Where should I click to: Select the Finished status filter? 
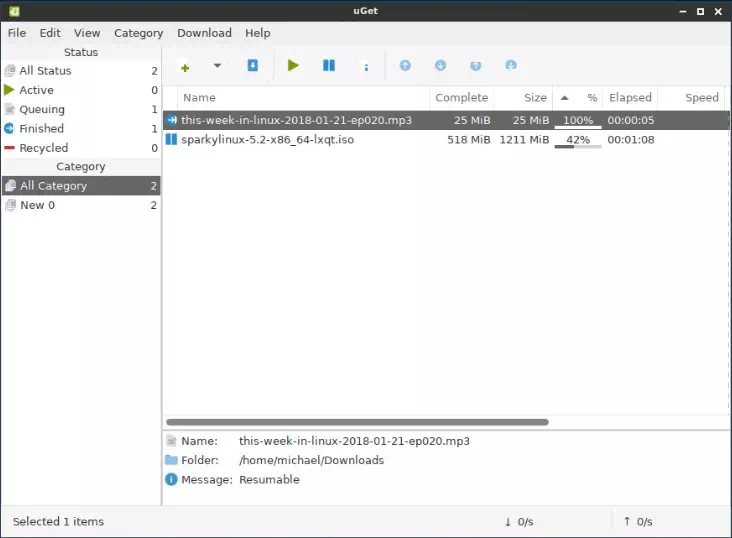tap(41, 128)
